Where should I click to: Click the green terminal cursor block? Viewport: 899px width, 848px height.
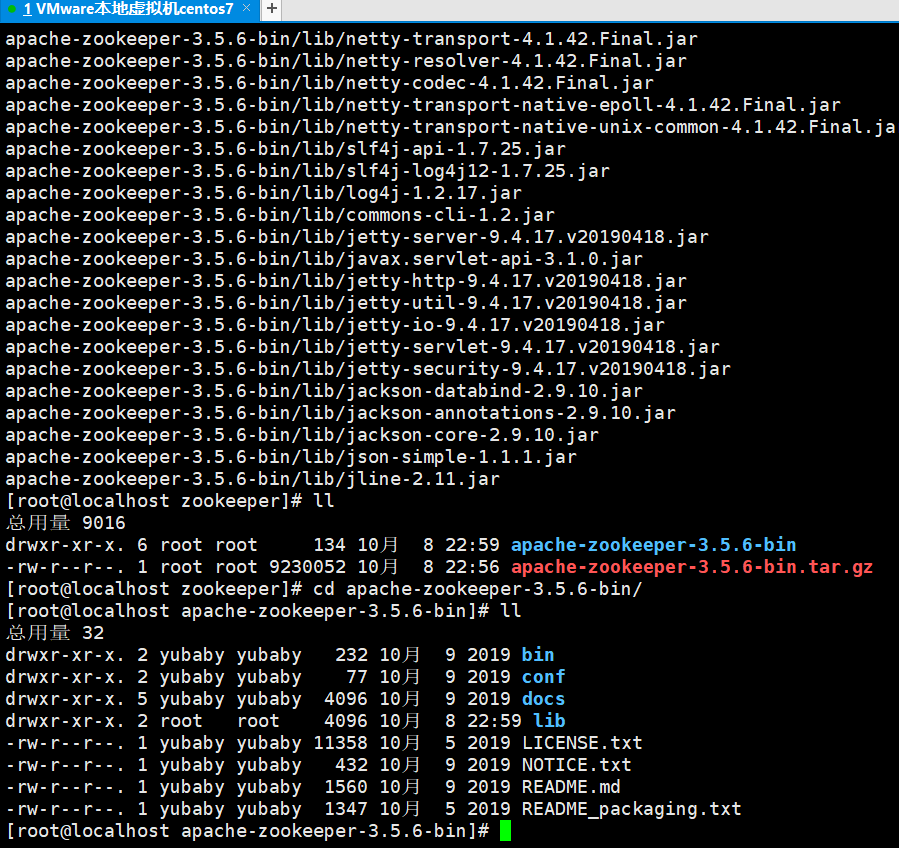(505, 831)
